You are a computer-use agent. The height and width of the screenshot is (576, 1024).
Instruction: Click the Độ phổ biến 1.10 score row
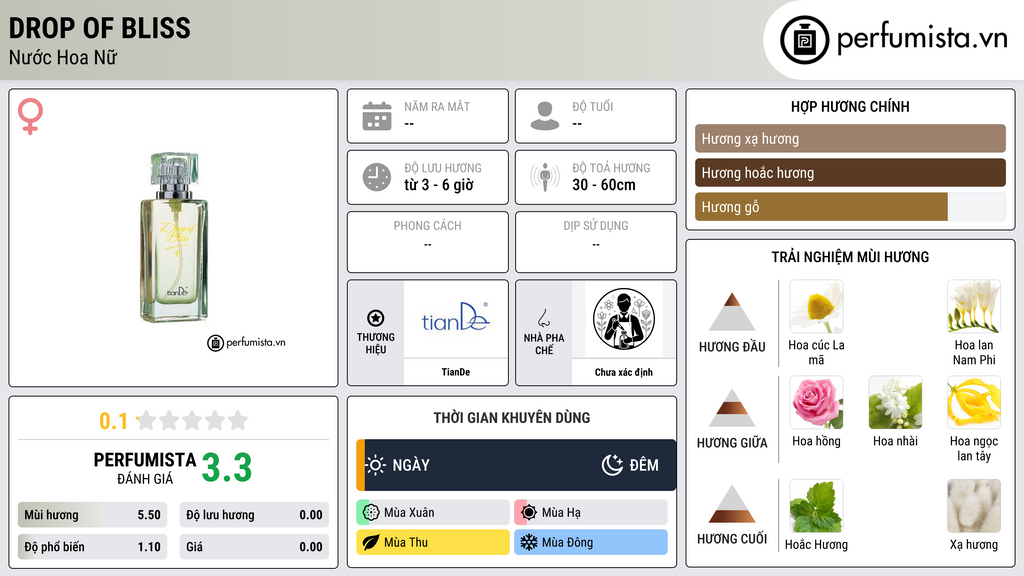[x=92, y=547]
